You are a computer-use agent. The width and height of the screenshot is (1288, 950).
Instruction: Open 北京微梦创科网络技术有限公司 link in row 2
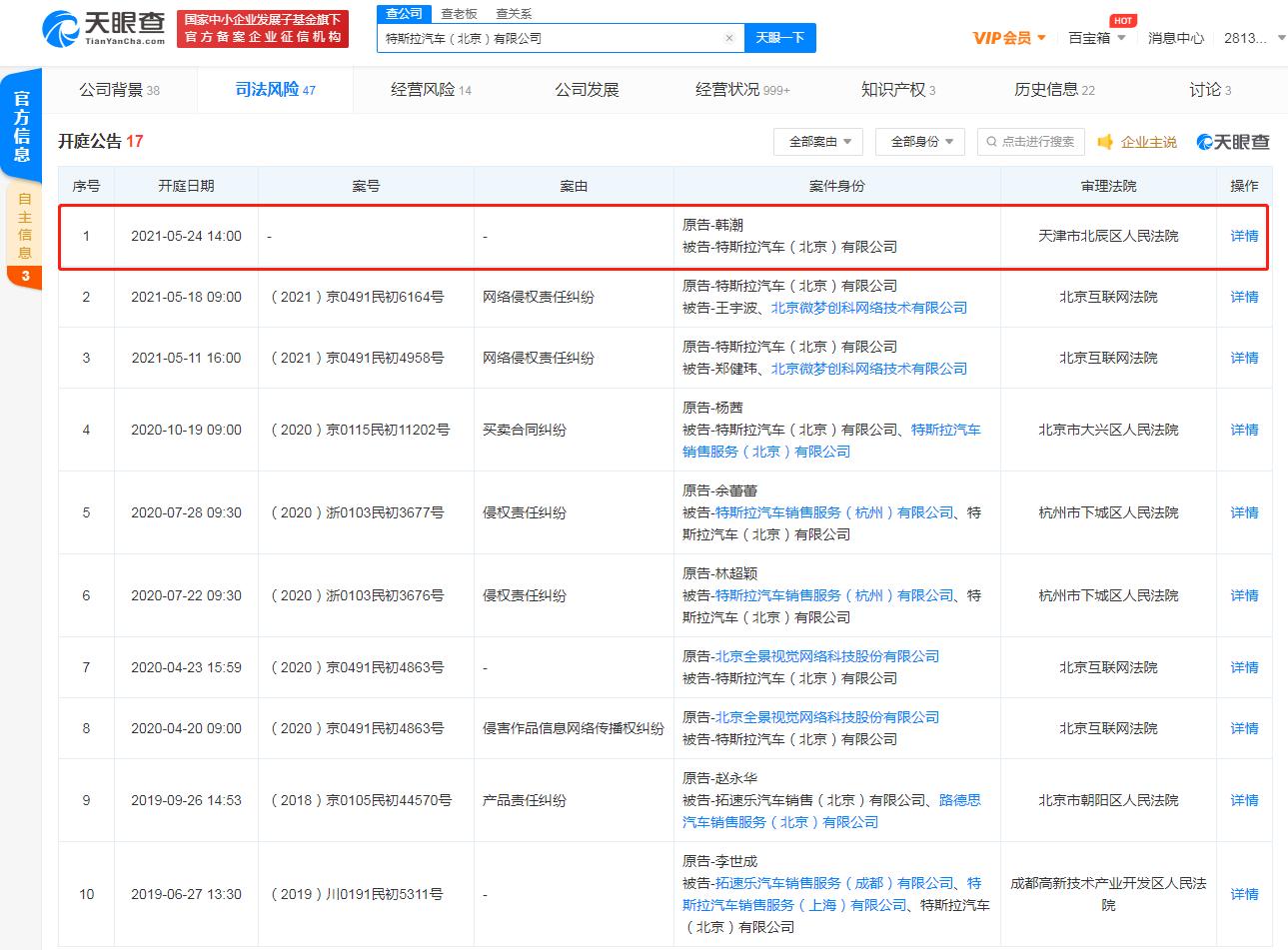point(869,309)
